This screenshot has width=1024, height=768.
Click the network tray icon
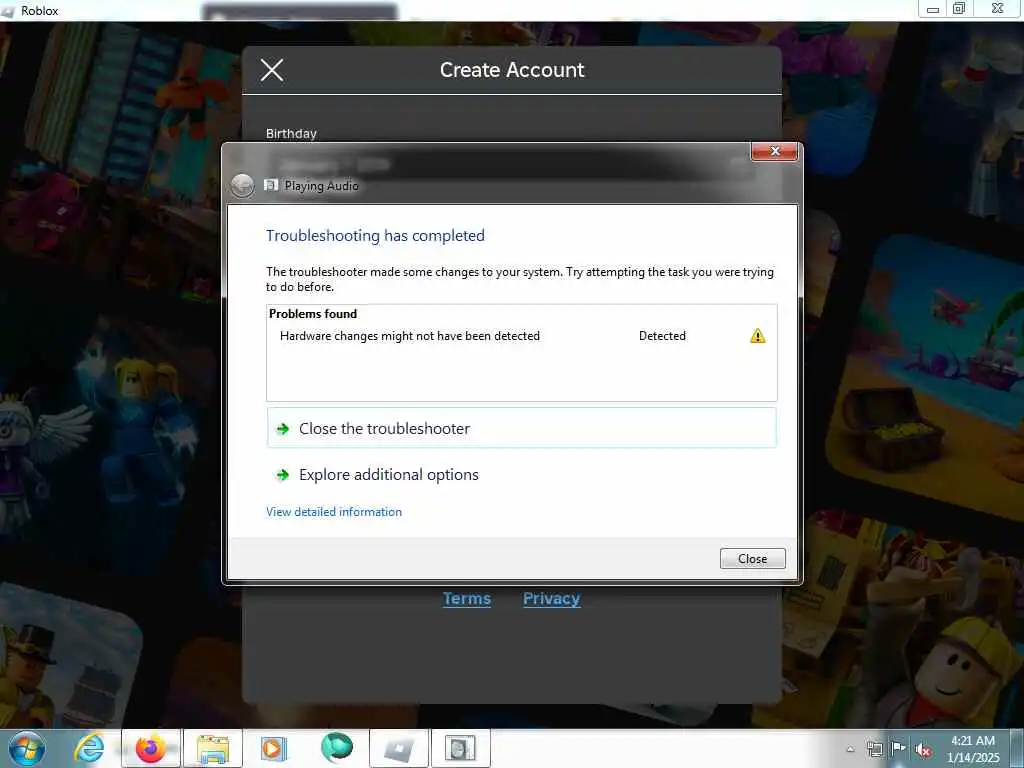pos(874,749)
